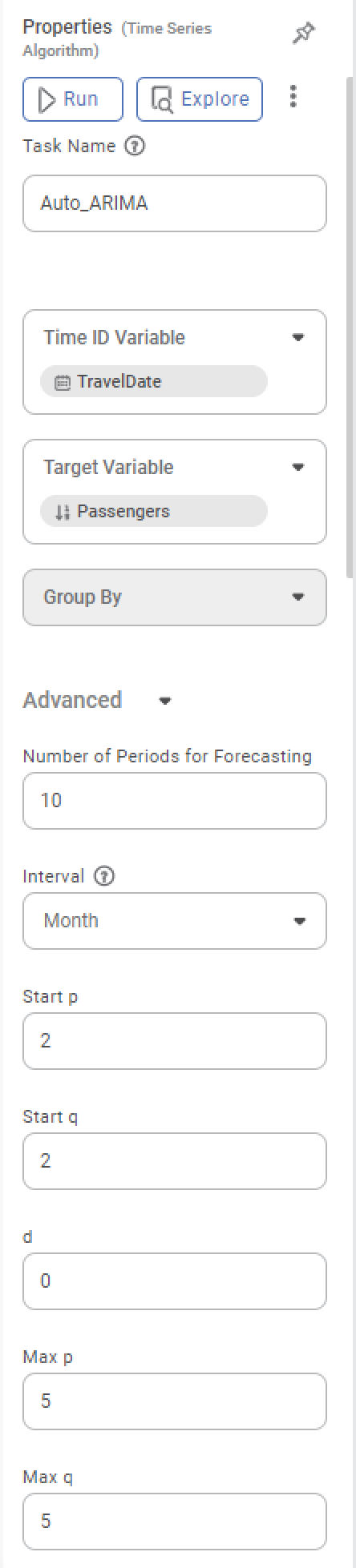Run the Time Series algorithm
The image size is (356, 1568).
pyautogui.click(x=73, y=99)
